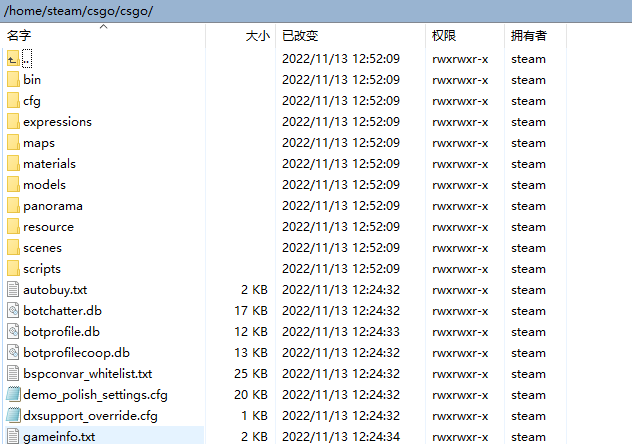
Task: Select the materials folder name
Action: (x=49, y=164)
